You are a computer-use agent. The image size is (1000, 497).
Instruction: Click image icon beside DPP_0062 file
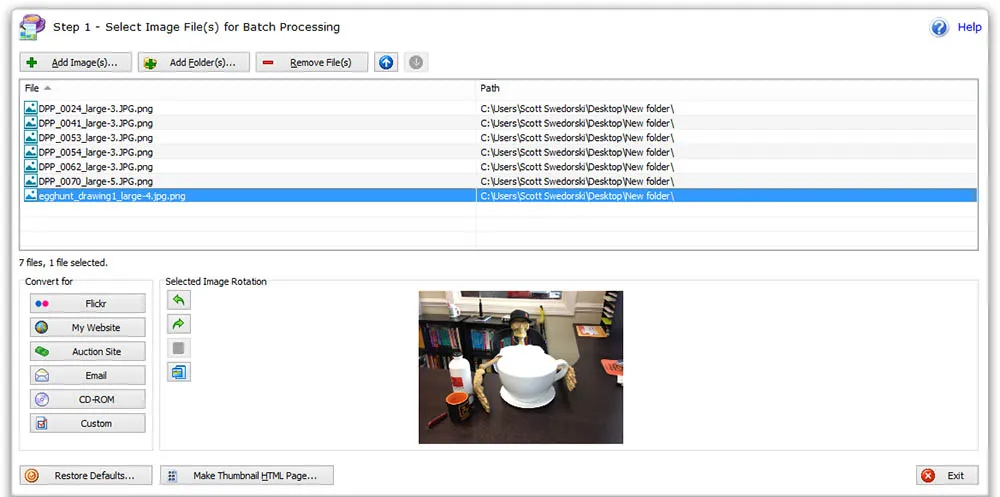point(31,167)
